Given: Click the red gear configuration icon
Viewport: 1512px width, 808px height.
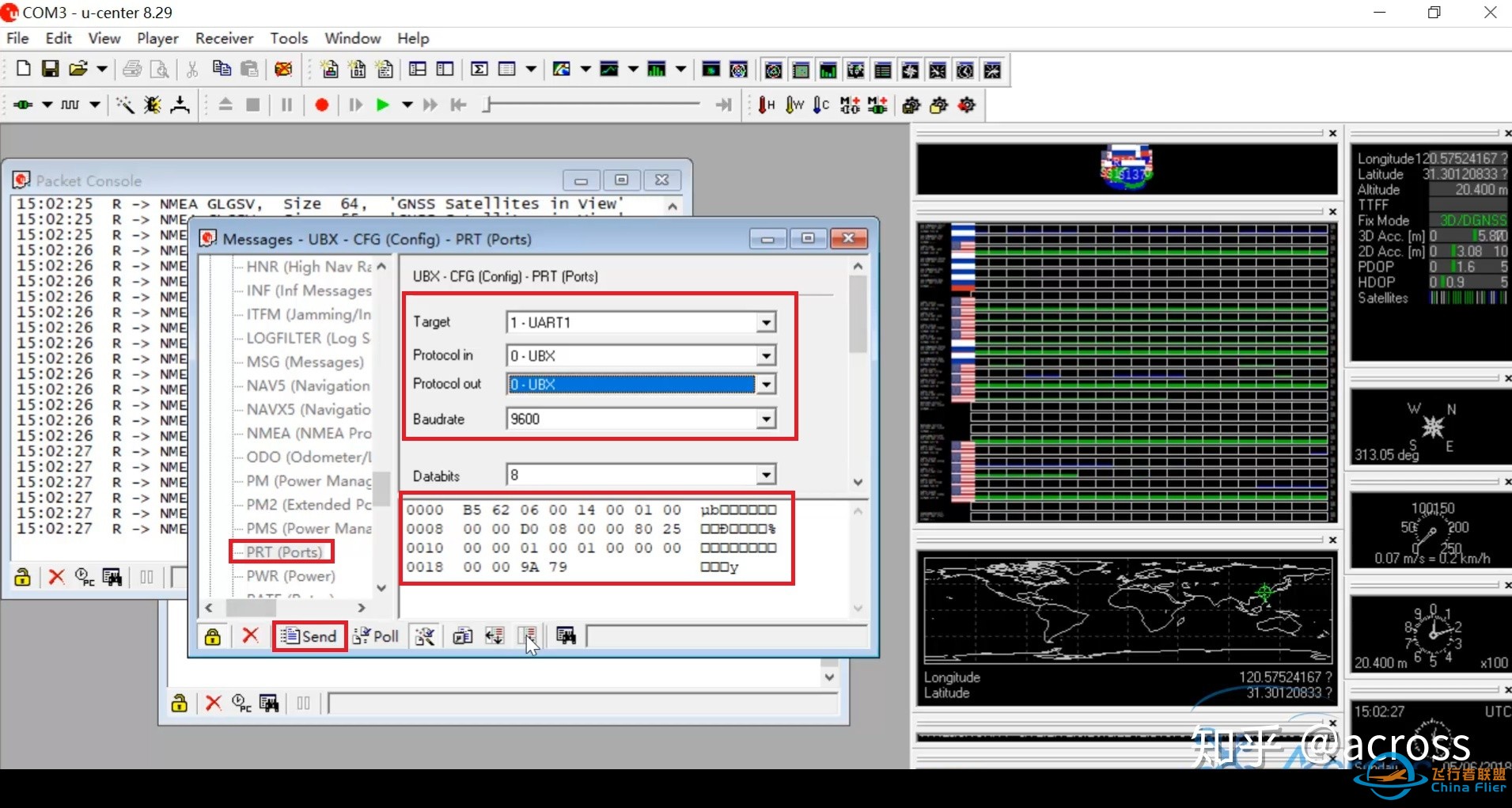Looking at the screenshot, I should pos(967,105).
